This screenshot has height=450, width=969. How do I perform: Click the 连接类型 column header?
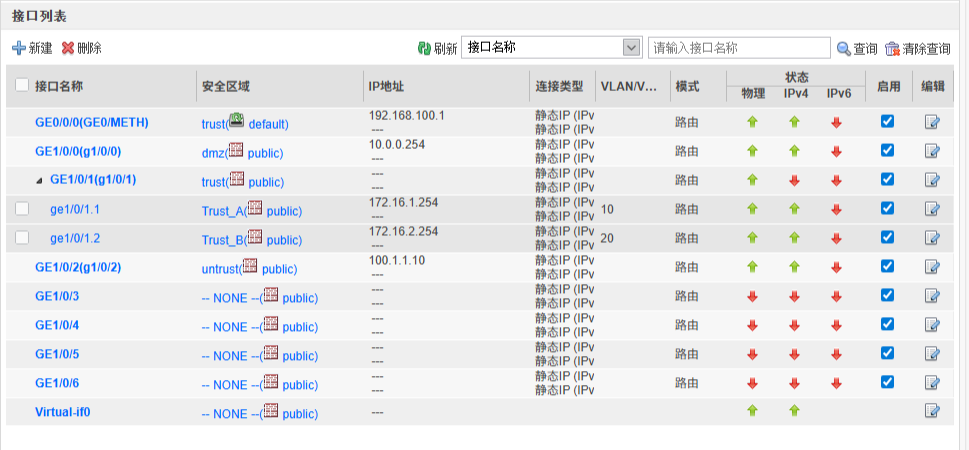559,87
